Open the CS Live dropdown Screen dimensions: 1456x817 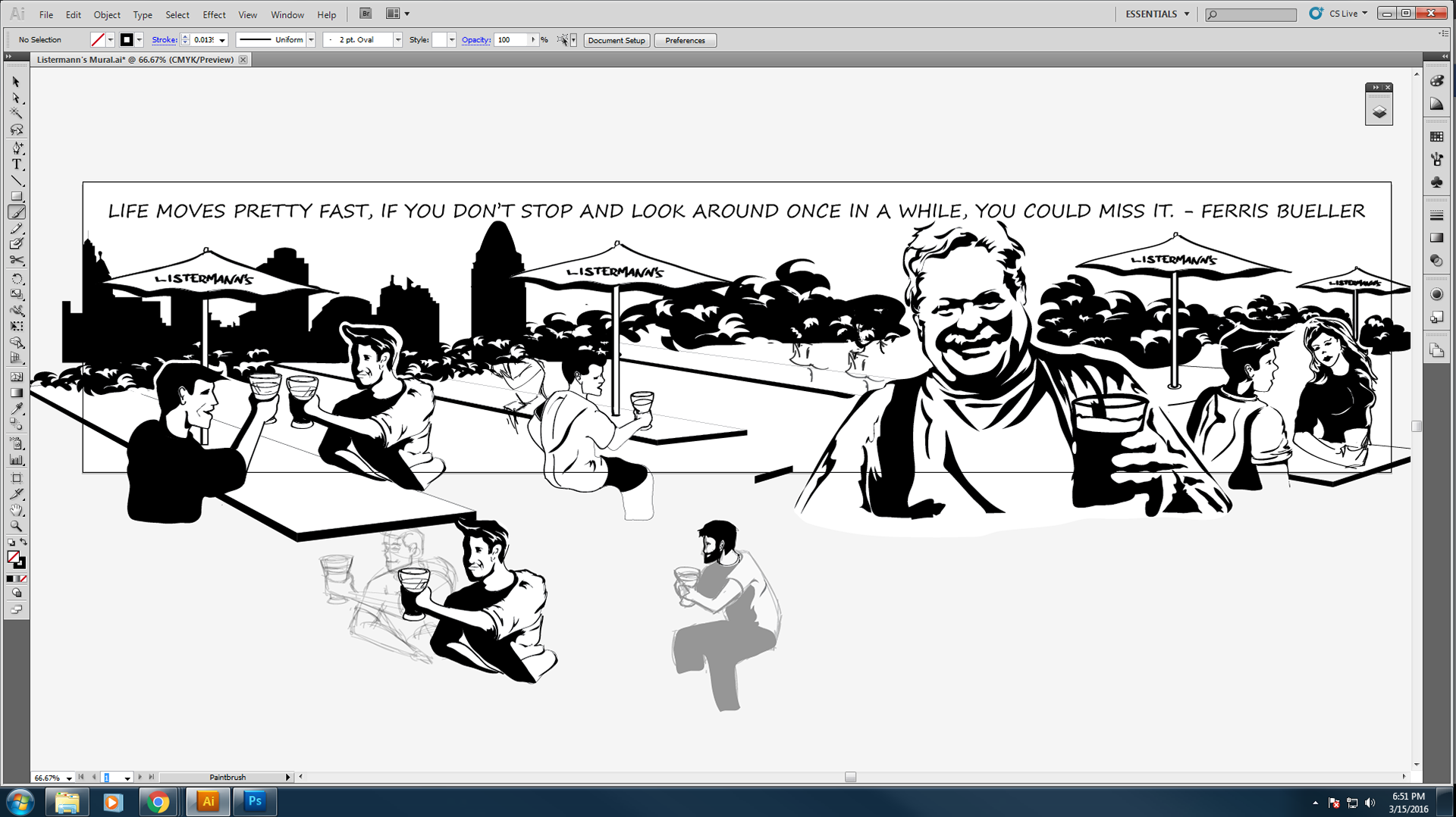tap(1349, 14)
